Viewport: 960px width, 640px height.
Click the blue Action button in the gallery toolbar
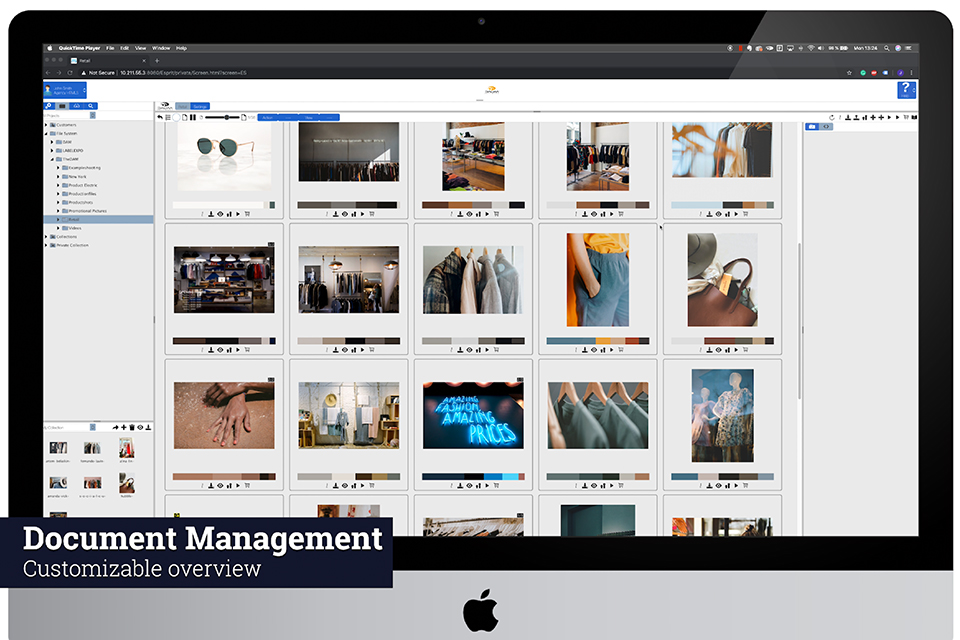268,117
